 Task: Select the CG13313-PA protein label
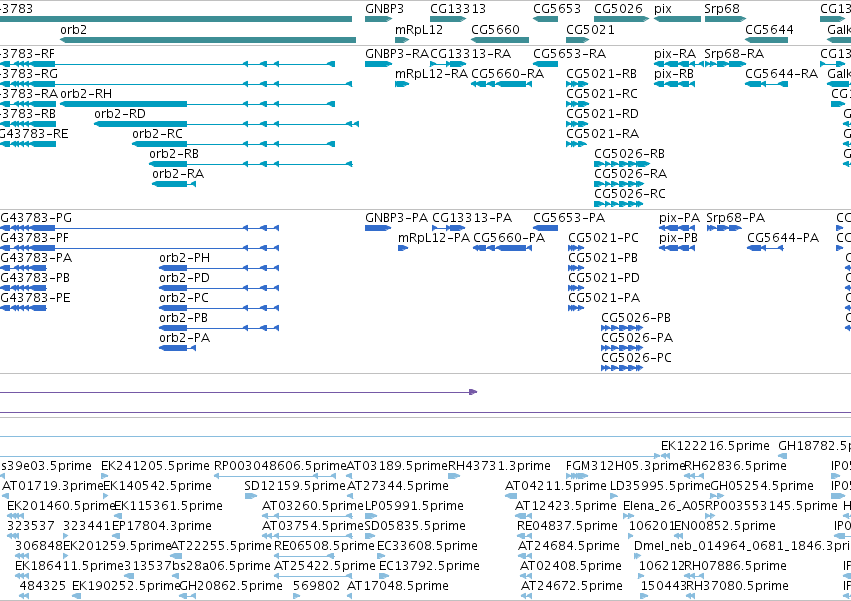pyautogui.click(x=472, y=218)
